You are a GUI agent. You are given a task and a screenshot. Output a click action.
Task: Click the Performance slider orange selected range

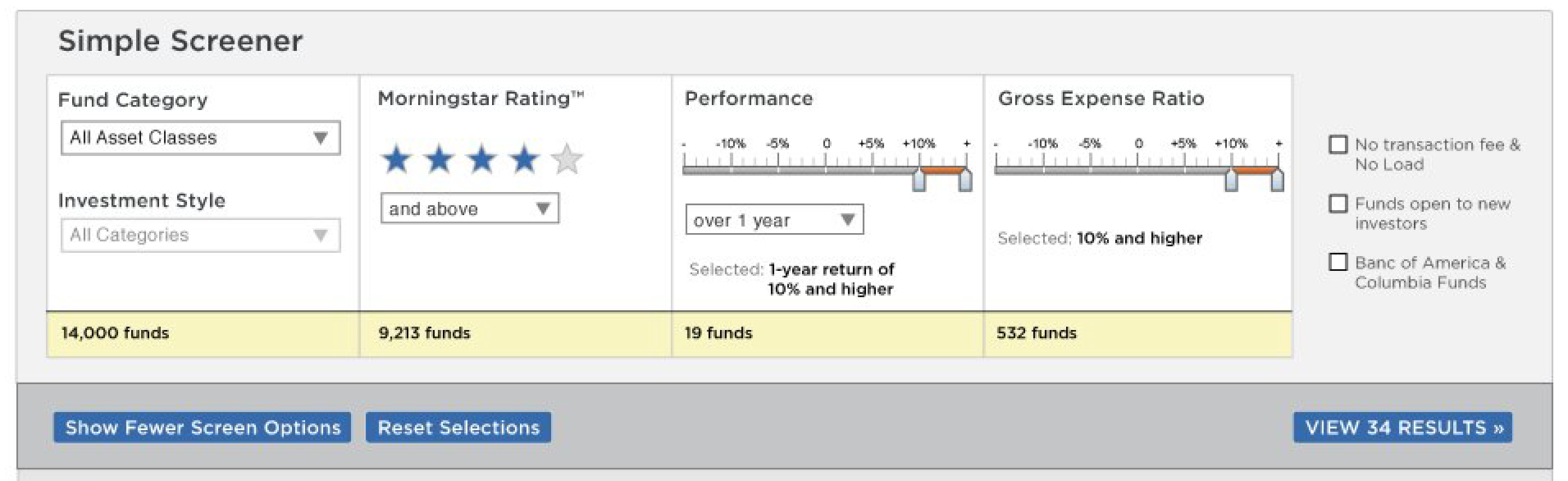click(942, 171)
